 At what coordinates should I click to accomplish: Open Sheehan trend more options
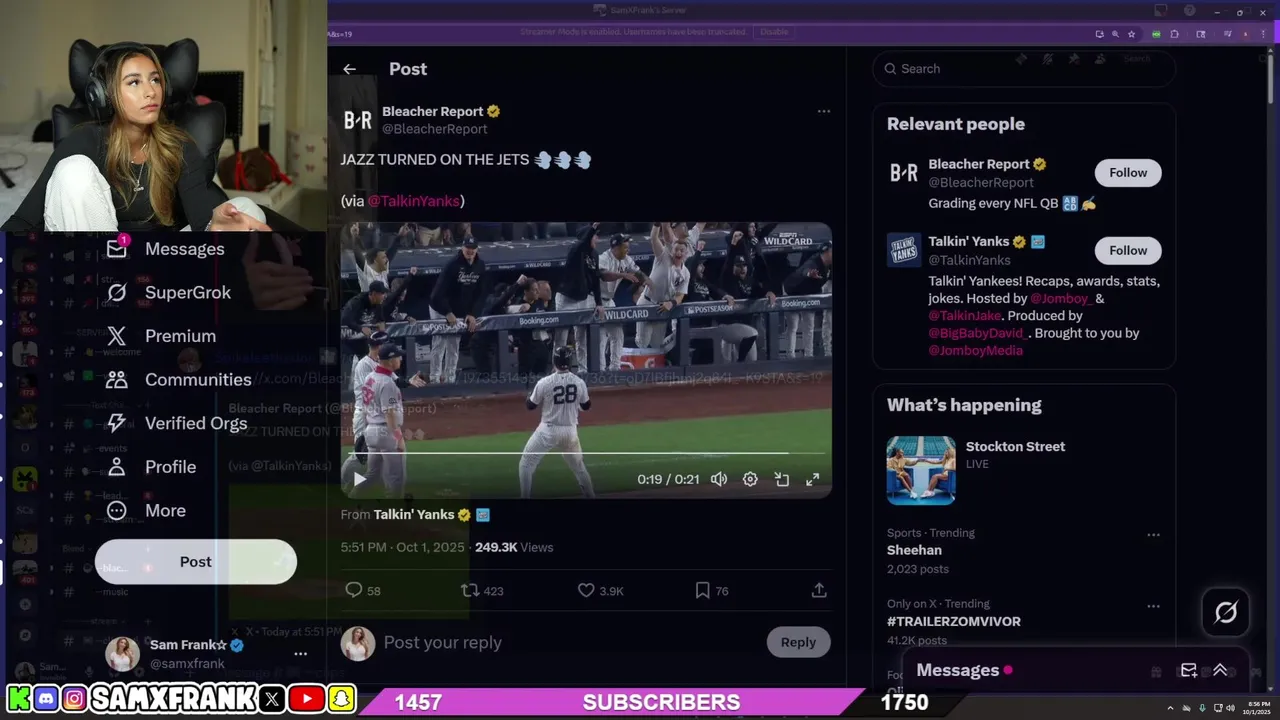pyautogui.click(x=1153, y=535)
